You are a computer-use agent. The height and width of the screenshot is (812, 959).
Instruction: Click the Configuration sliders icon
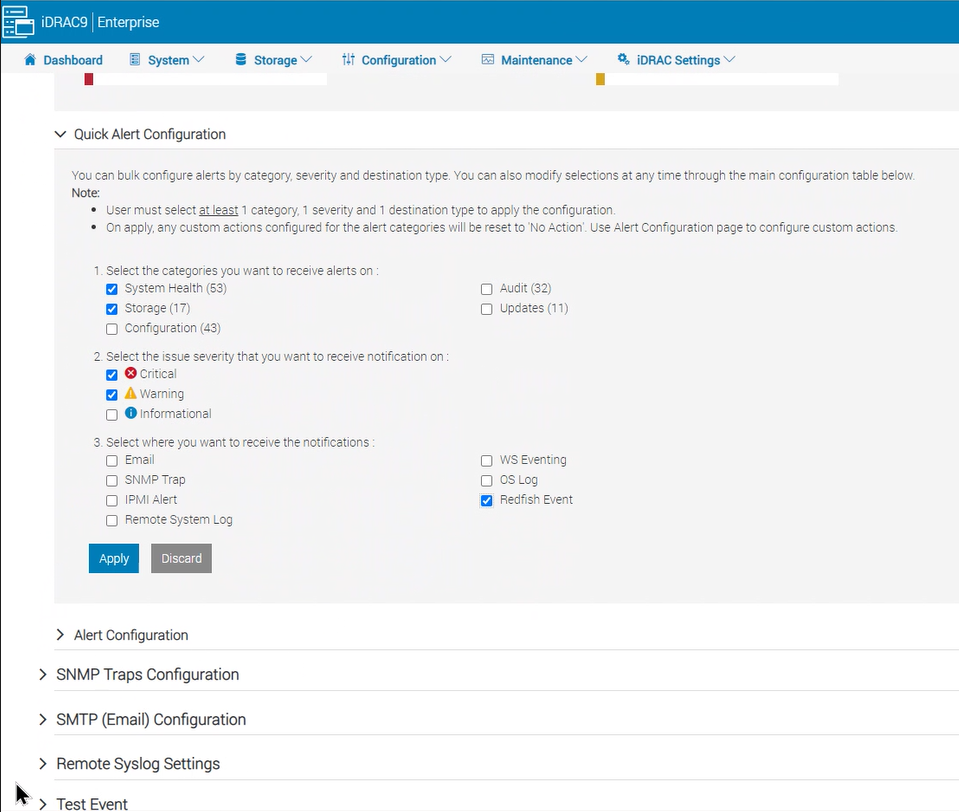click(350, 60)
